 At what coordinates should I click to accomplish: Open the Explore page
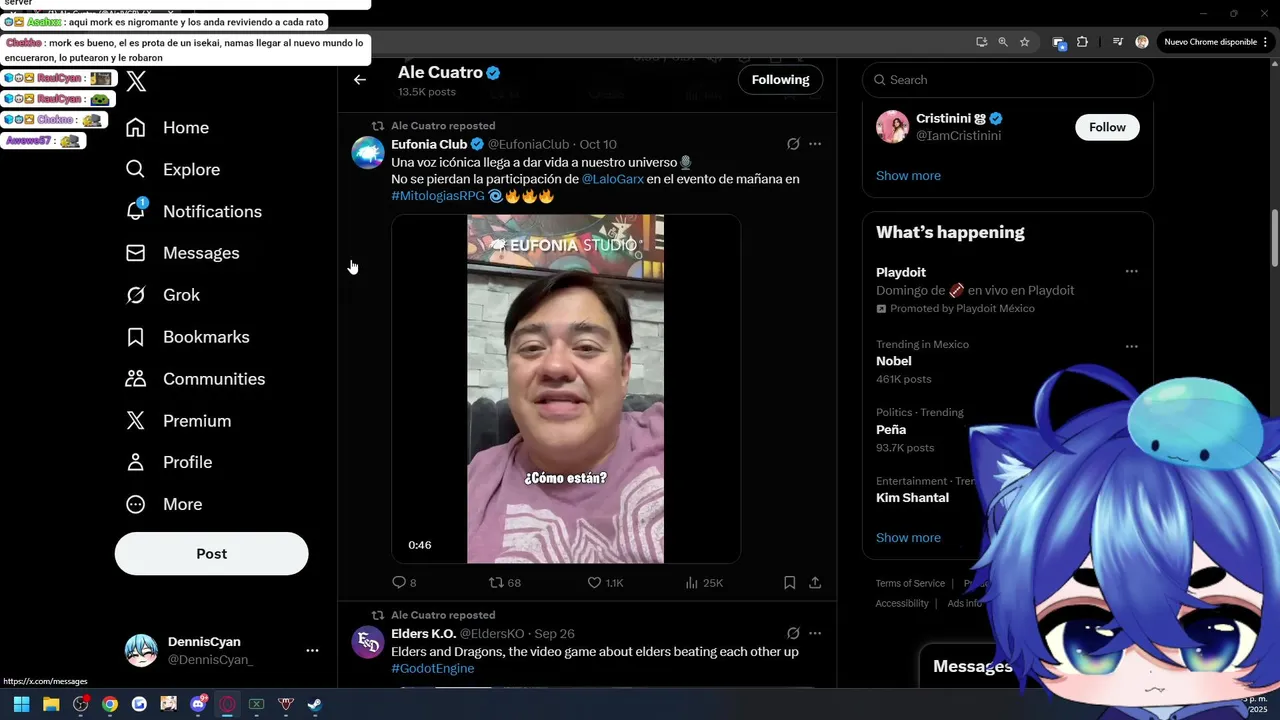coord(172,170)
